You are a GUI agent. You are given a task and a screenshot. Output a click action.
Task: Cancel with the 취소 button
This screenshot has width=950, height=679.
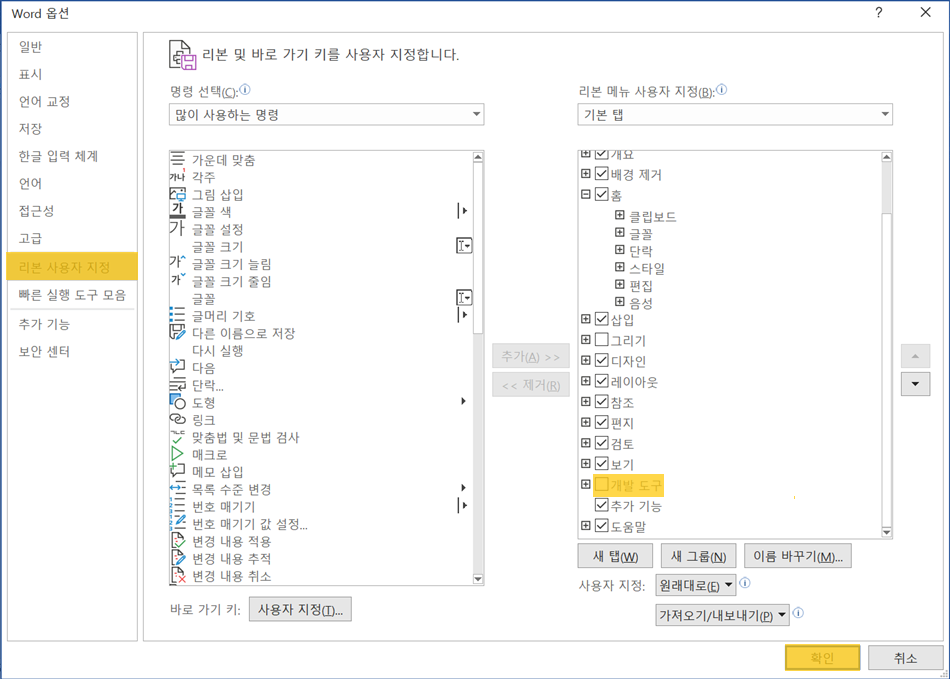point(906,657)
